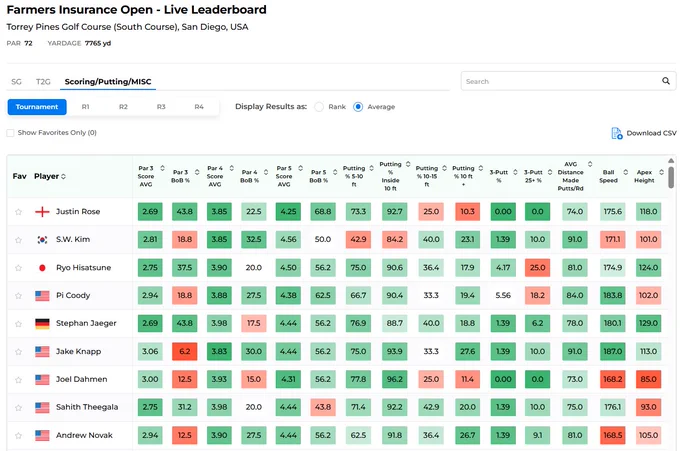Click Pi Coody's USA flag icon
This screenshot has width=680, height=451.
tap(42, 296)
